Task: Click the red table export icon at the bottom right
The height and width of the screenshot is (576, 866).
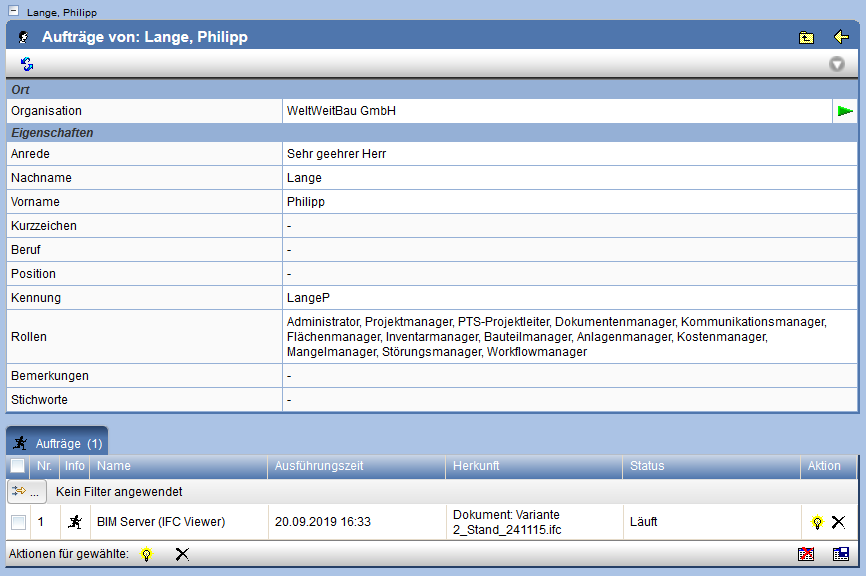Action: click(806, 554)
